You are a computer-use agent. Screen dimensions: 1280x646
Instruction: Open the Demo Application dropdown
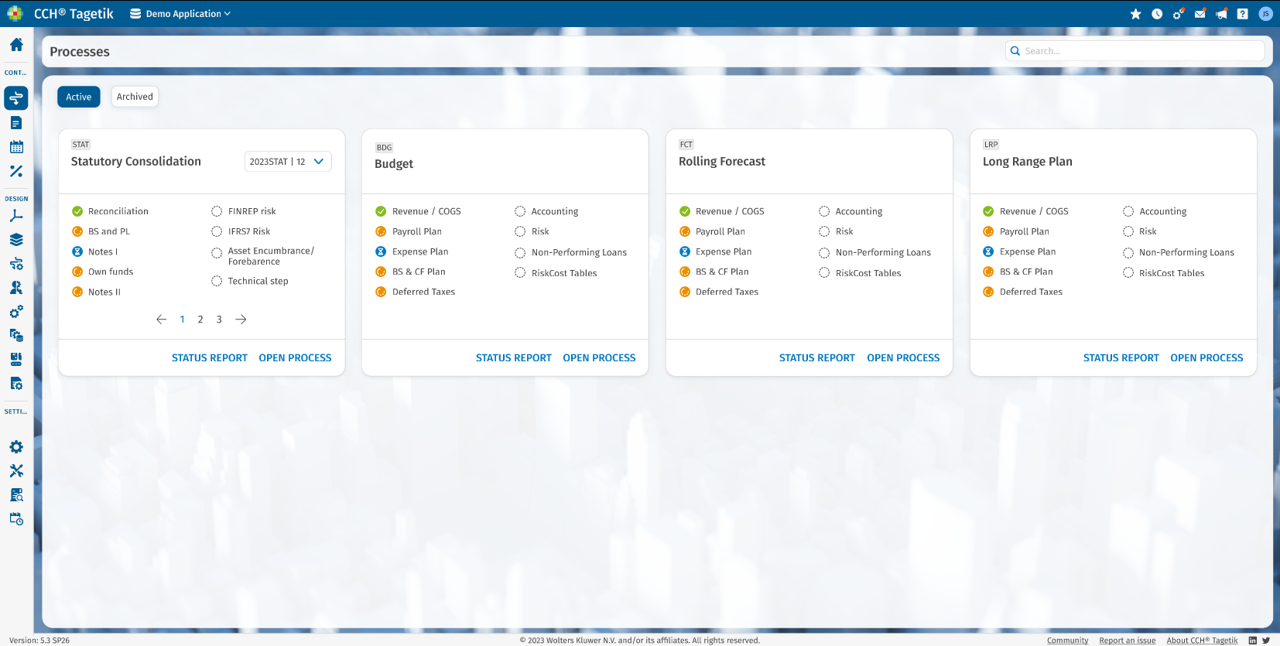tap(180, 14)
